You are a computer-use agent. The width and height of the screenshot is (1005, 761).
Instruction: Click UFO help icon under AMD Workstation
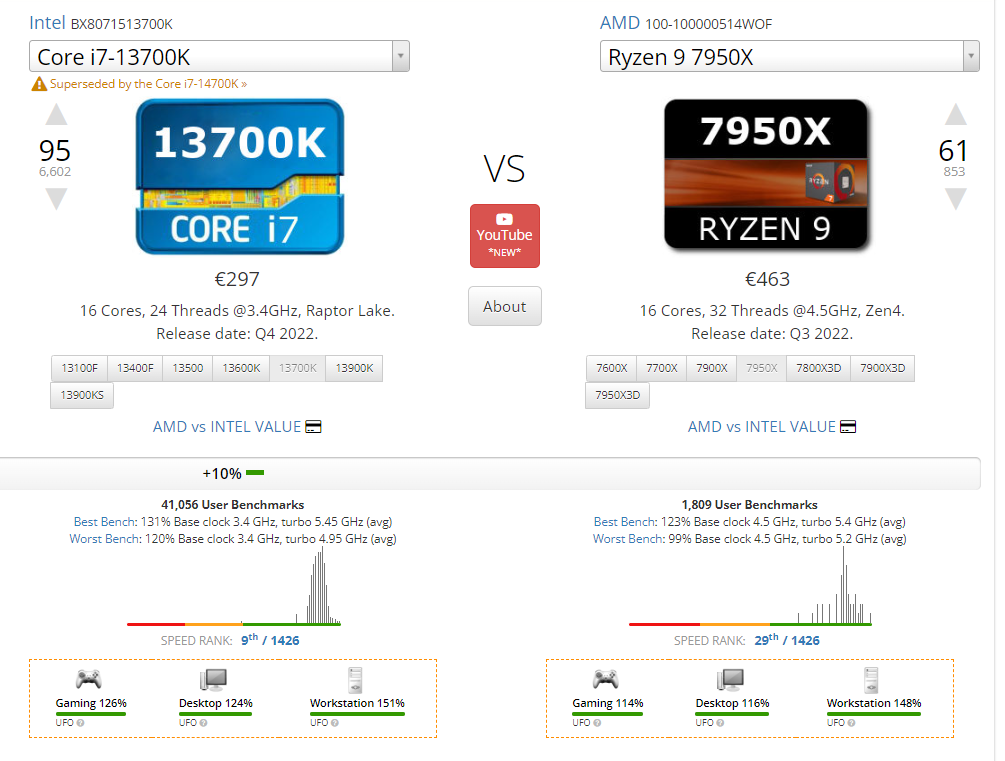pos(852,723)
